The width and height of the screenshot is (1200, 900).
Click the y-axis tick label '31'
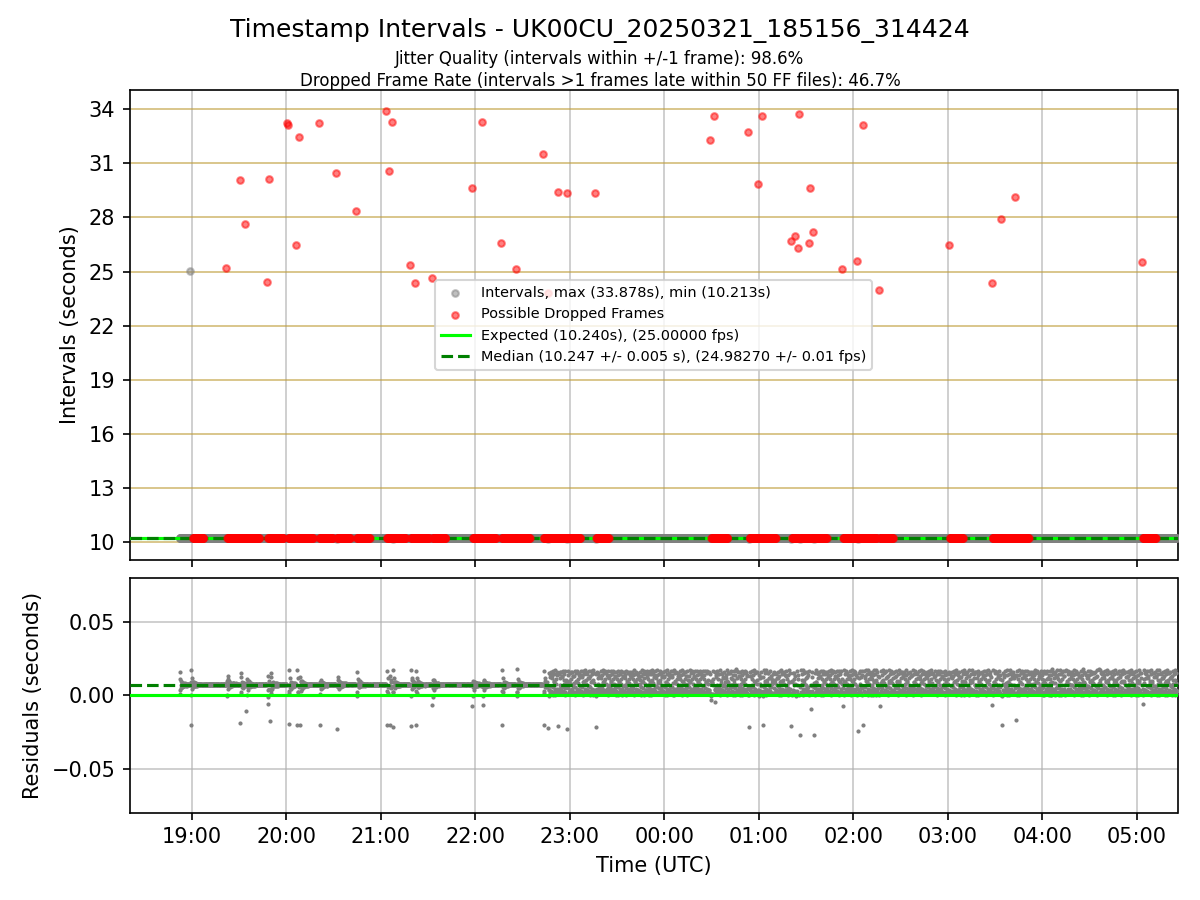[102, 163]
